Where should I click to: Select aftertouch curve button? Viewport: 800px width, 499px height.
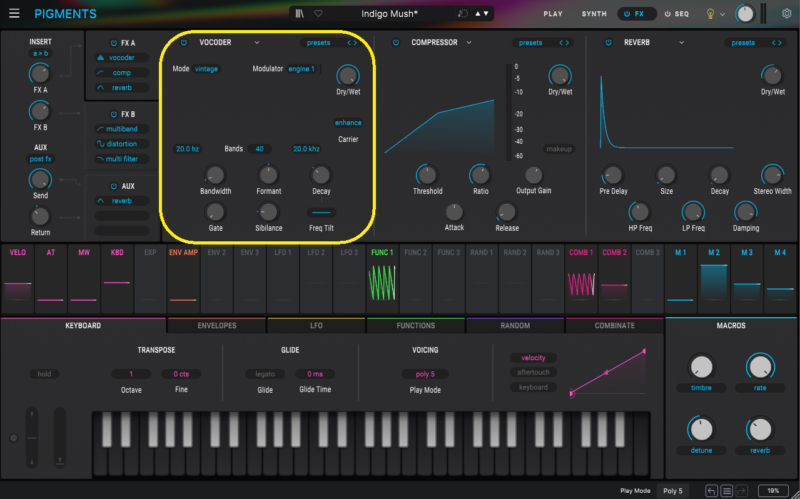pyautogui.click(x=533, y=372)
